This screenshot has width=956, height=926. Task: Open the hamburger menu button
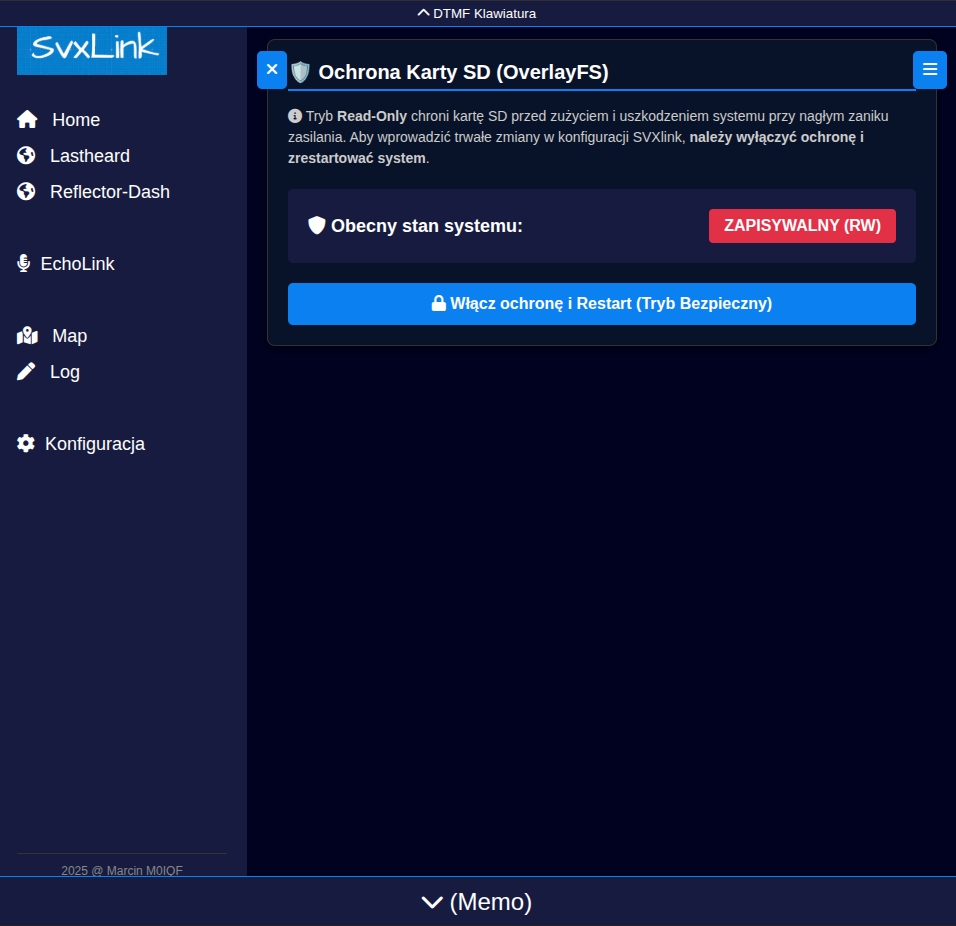point(929,70)
